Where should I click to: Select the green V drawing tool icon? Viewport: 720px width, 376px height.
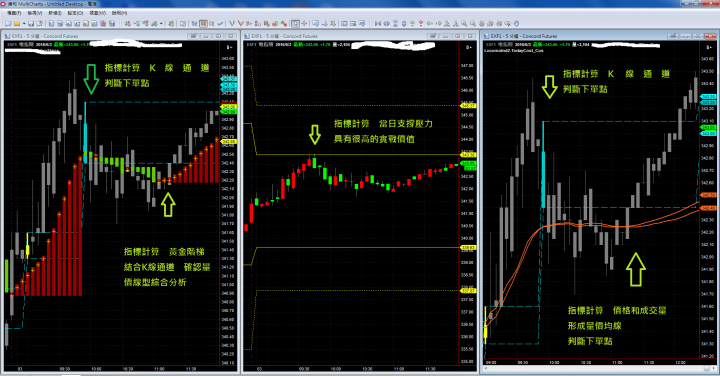[x=231, y=23]
